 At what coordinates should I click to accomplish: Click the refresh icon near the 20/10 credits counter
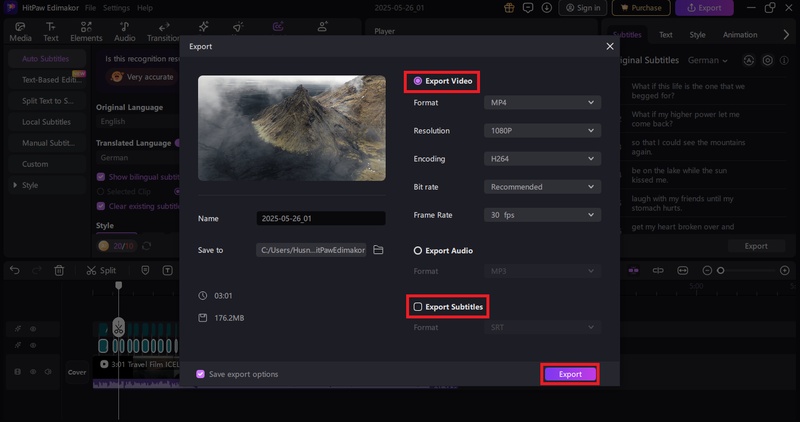pos(146,246)
